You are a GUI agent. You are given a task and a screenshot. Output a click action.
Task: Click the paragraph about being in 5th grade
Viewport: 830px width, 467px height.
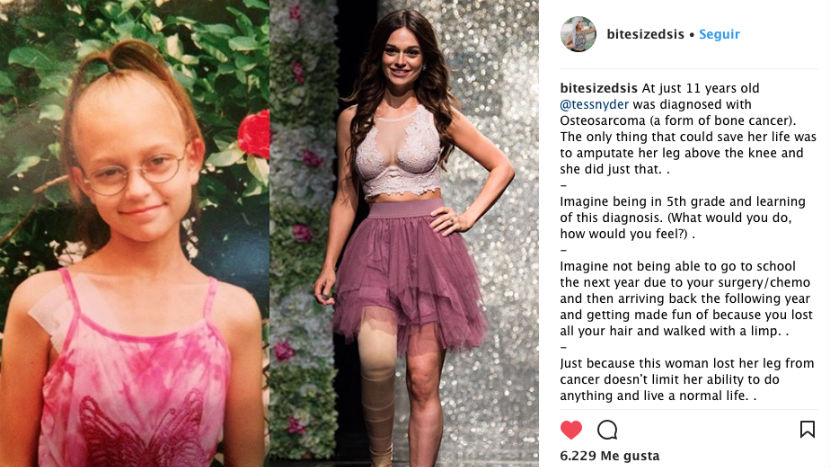[x=683, y=218]
